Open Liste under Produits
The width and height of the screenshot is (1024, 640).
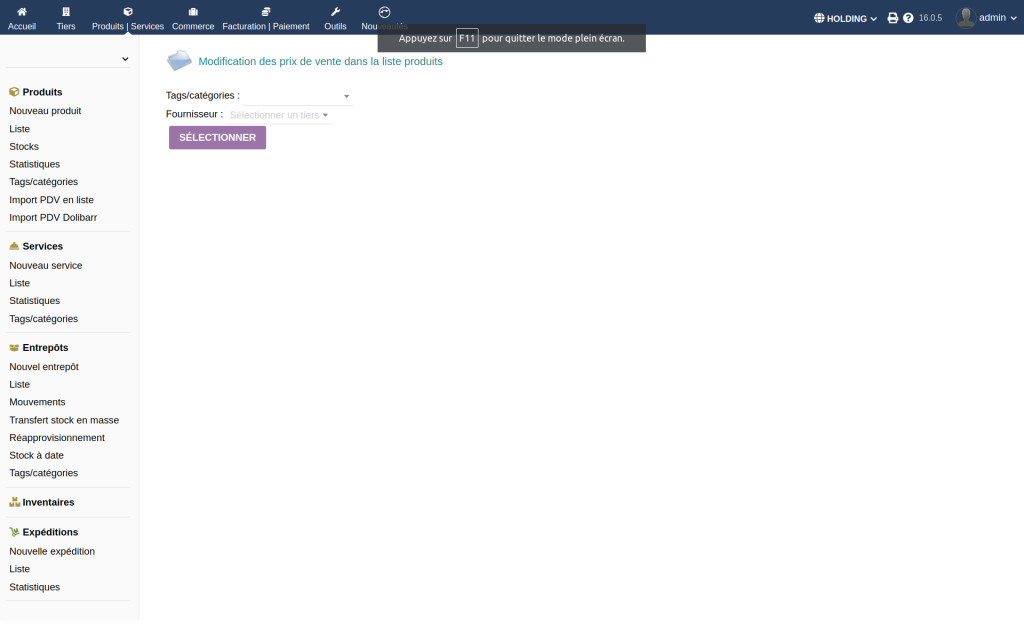point(20,129)
